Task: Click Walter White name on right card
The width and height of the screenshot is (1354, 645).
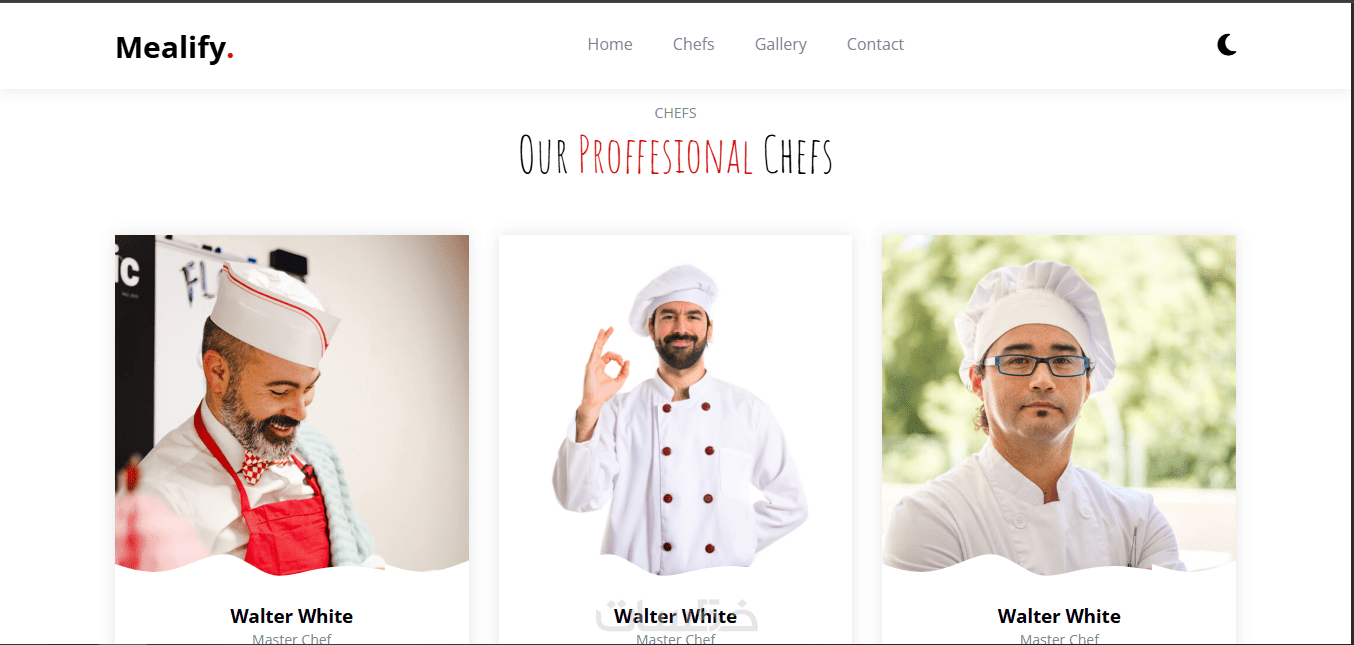Action: click(x=1059, y=616)
